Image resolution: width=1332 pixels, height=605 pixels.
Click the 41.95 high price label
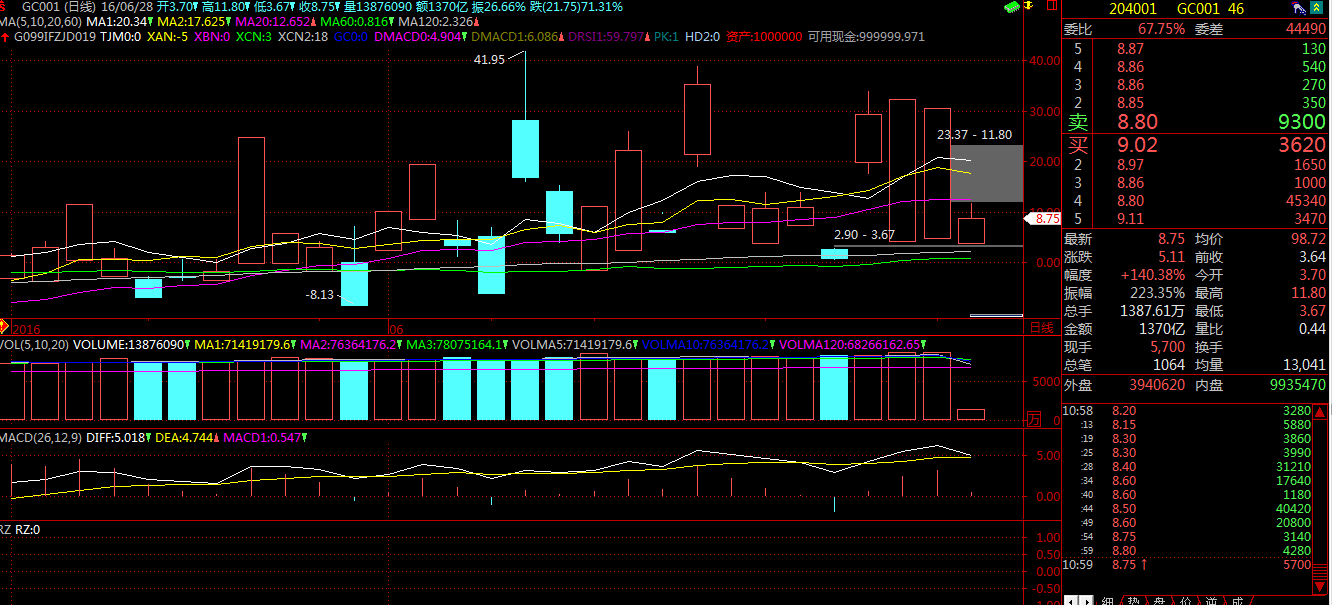pos(489,60)
